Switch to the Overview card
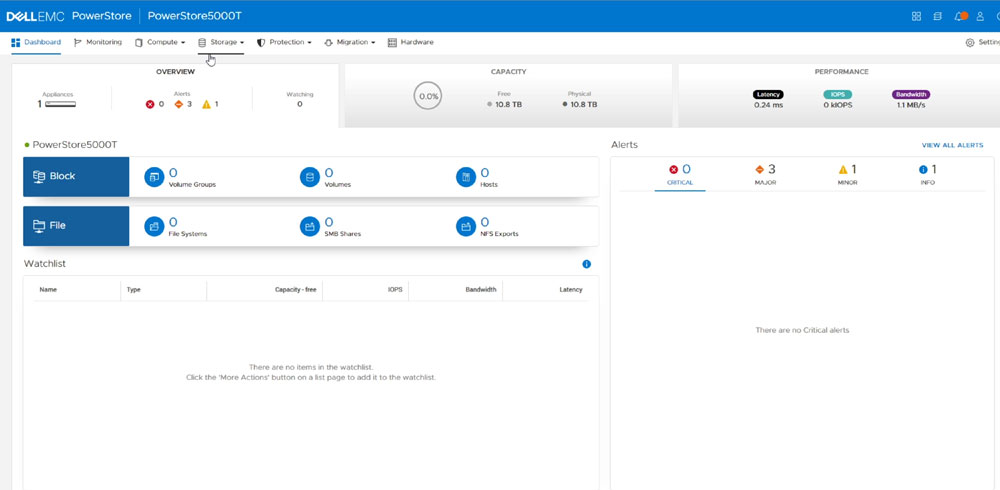The height and width of the screenshot is (490, 1000). point(175,95)
